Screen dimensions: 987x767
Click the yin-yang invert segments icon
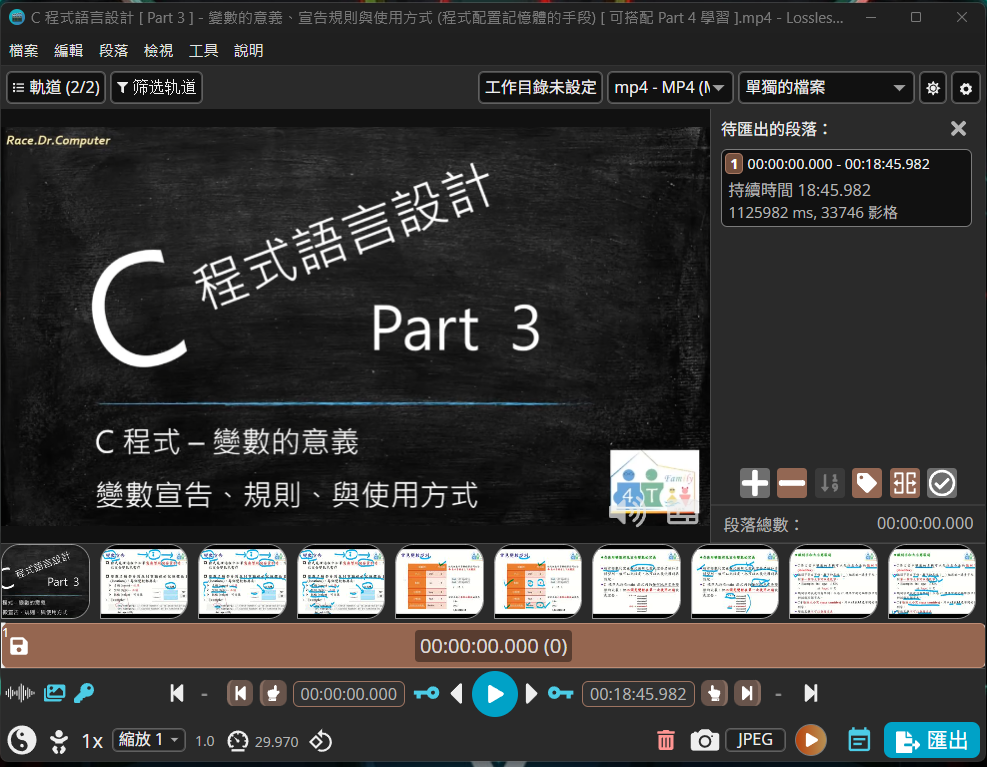pos(22,740)
